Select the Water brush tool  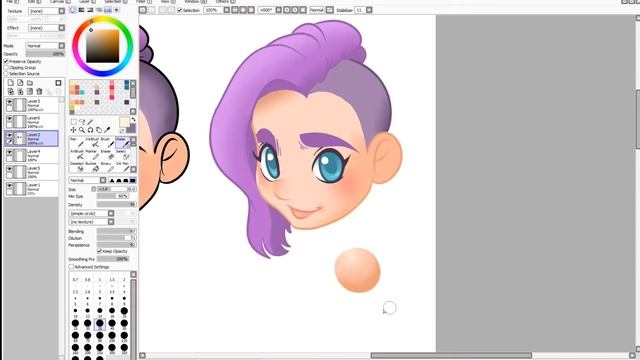click(x=122, y=142)
